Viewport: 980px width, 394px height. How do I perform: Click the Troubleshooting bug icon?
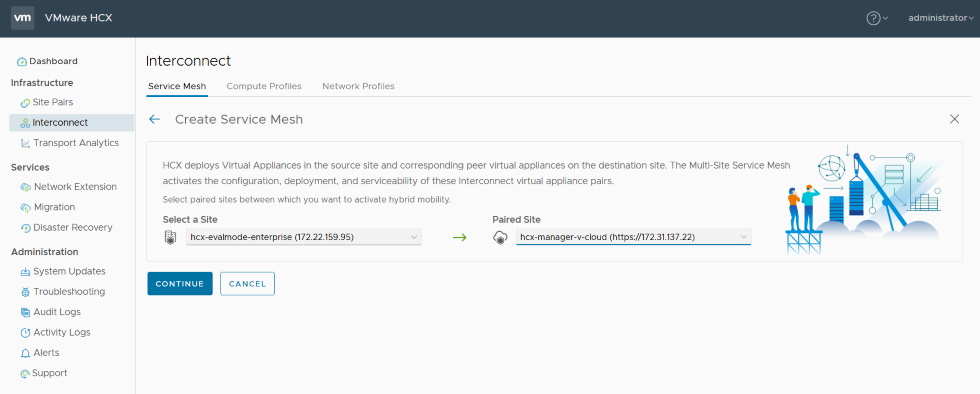pyautogui.click(x=26, y=292)
